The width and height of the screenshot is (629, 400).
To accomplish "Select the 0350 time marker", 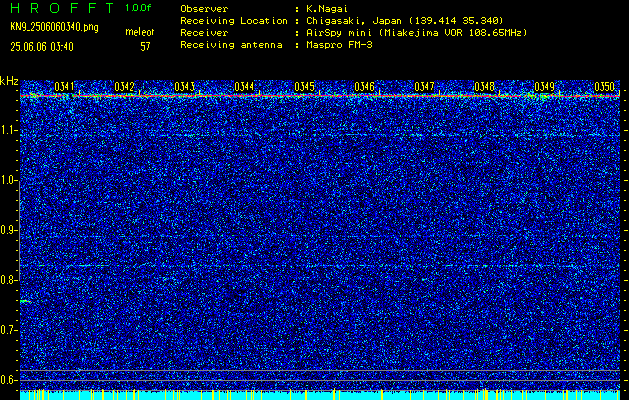I will (x=604, y=86).
